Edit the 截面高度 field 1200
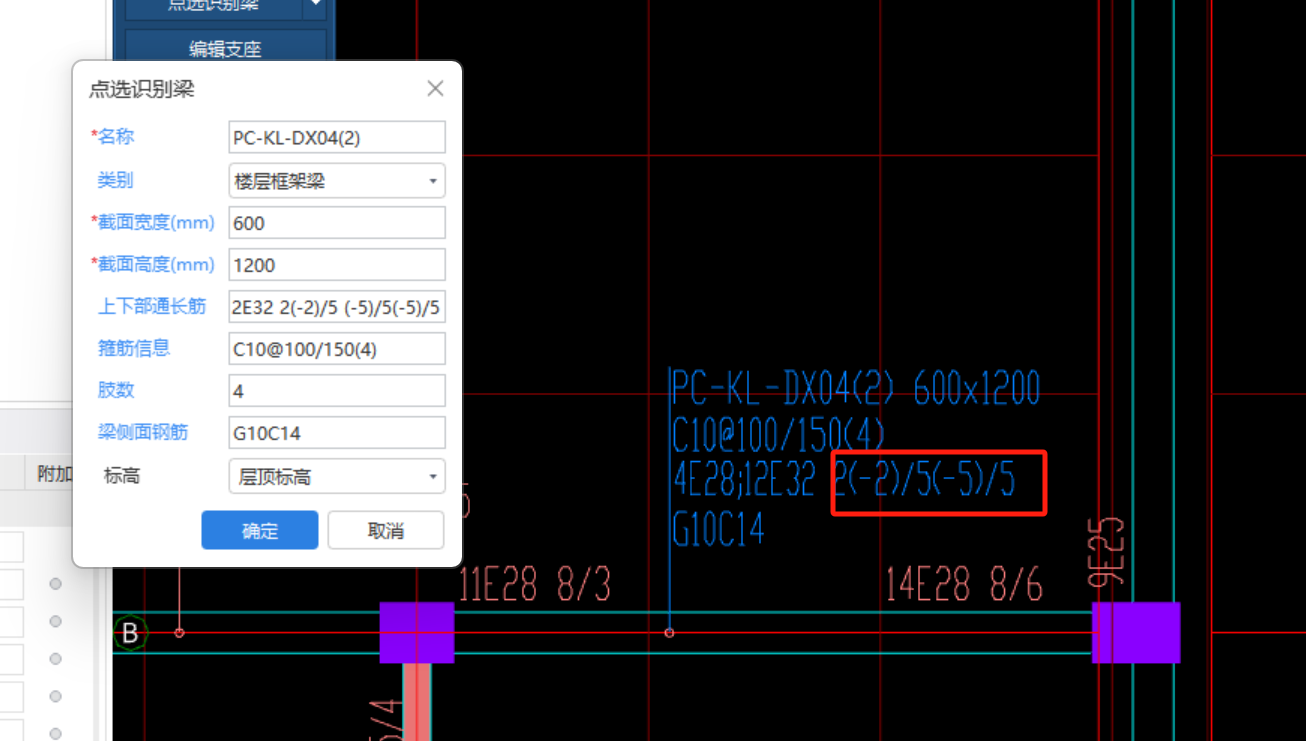Viewport: 1306px width, 741px height. (x=337, y=265)
